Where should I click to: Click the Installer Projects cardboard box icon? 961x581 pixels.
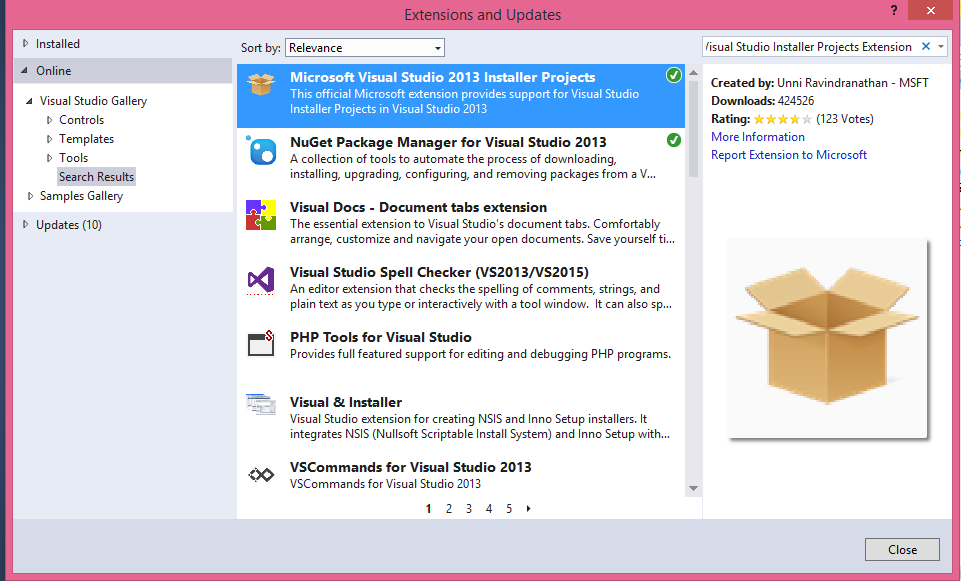click(x=261, y=84)
